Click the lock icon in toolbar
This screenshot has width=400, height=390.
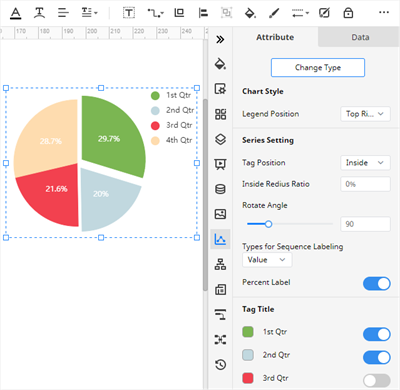pyautogui.click(x=348, y=13)
